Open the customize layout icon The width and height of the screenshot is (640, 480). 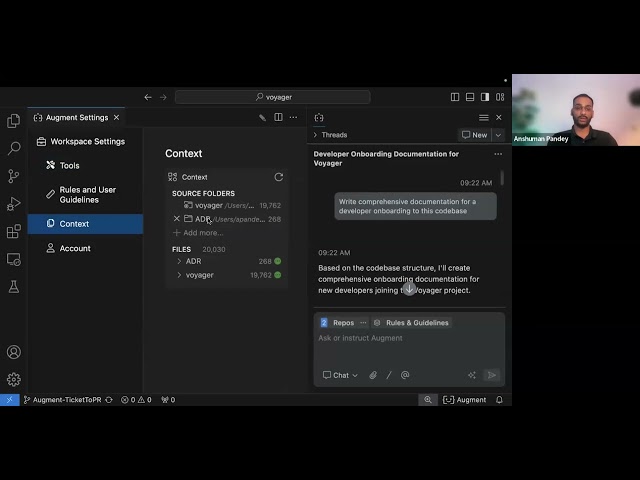click(500, 97)
